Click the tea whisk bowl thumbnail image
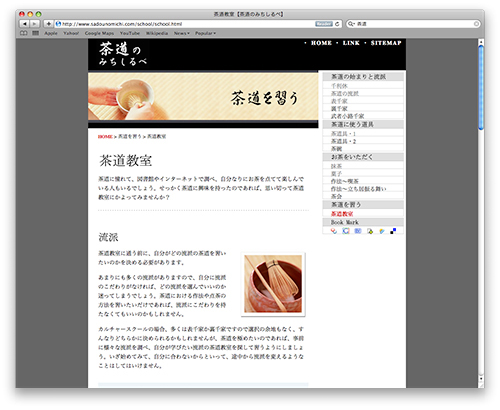 (x=273, y=284)
